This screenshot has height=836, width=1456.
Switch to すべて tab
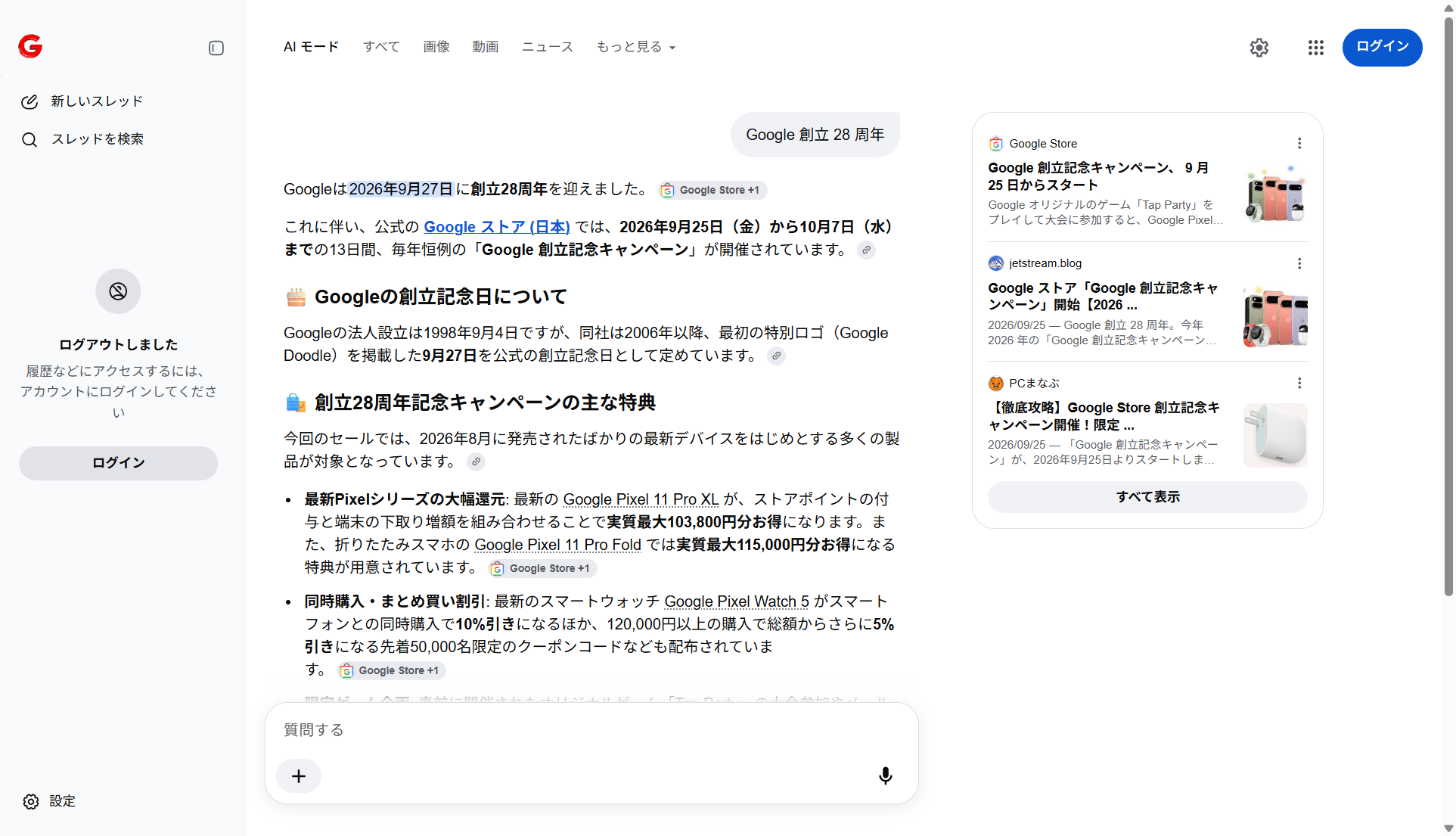(381, 47)
